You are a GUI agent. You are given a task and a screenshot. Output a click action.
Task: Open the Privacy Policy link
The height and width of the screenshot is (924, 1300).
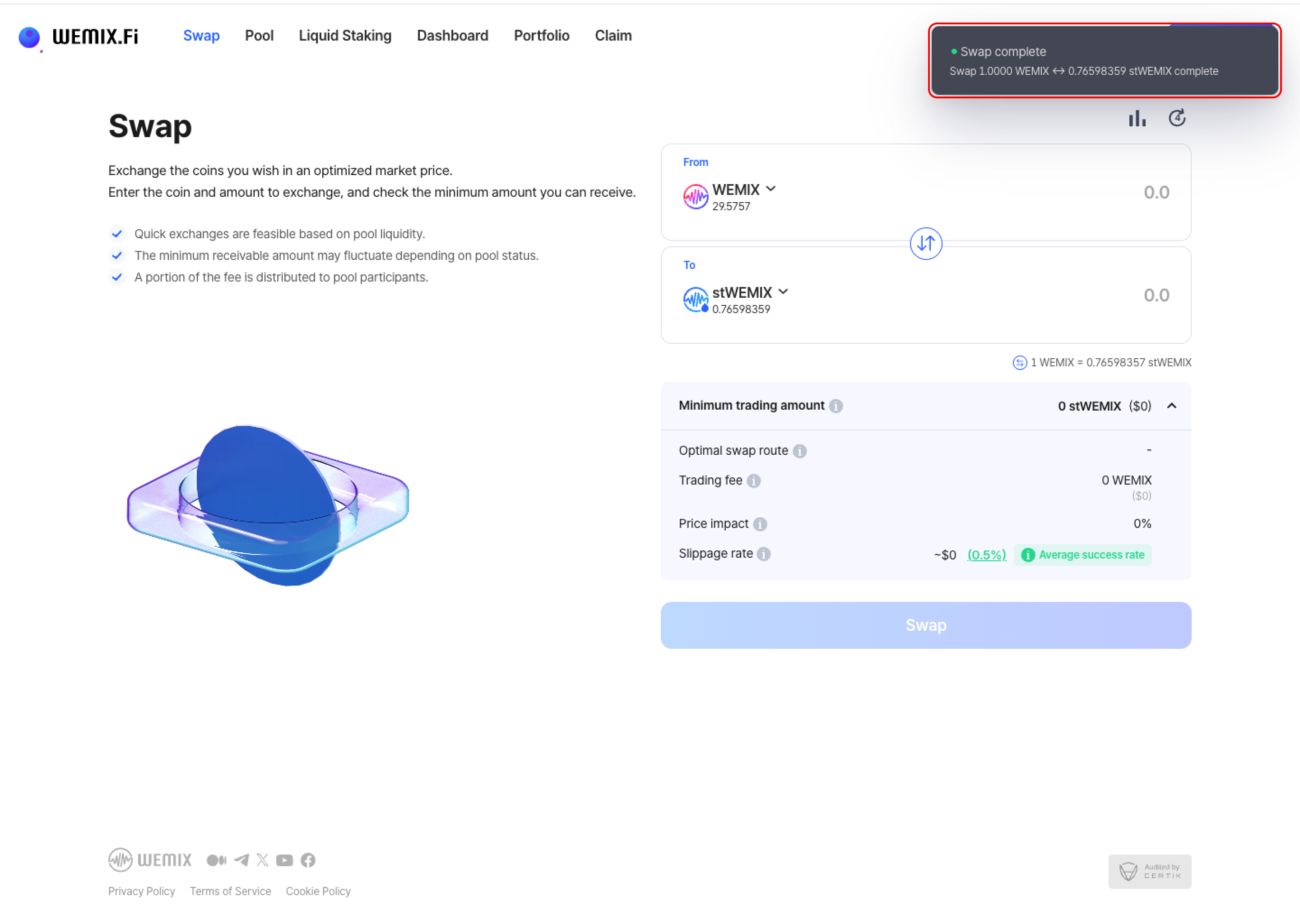point(142,891)
